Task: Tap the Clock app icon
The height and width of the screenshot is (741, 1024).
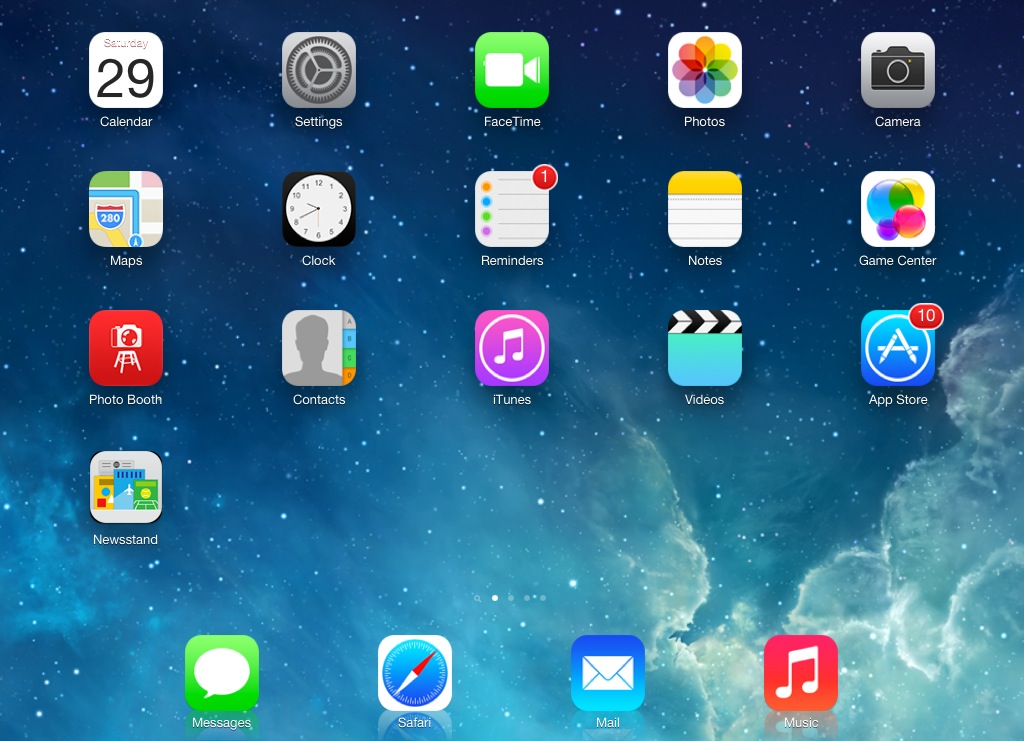Action: coord(318,209)
